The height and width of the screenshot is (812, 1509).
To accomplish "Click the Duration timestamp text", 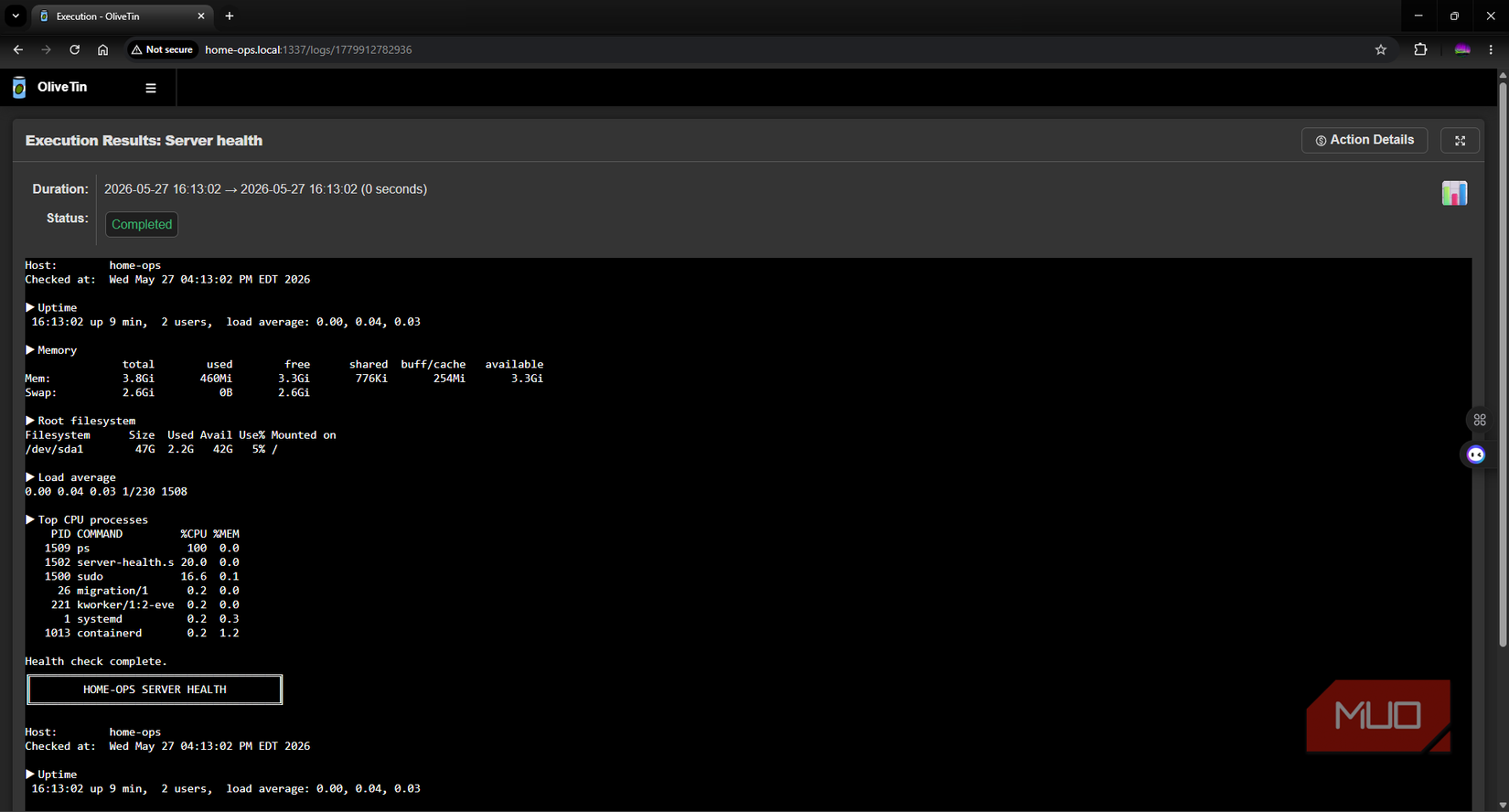I will point(265,189).
